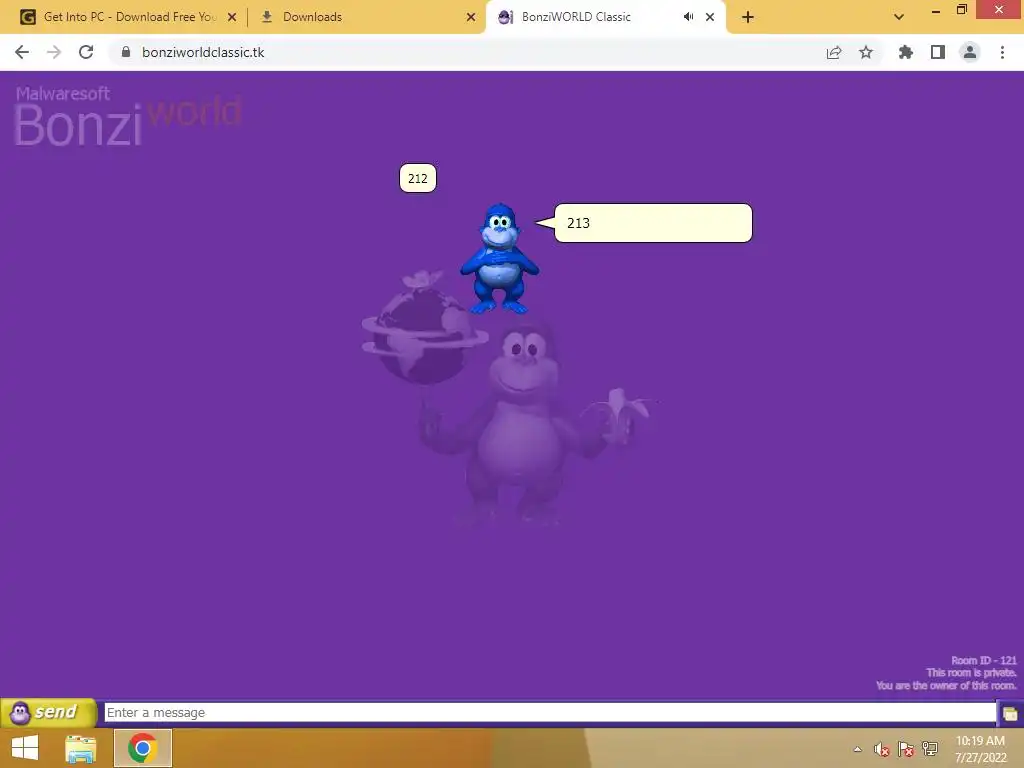
Task: Close the Downloads tab
Action: tap(471, 17)
